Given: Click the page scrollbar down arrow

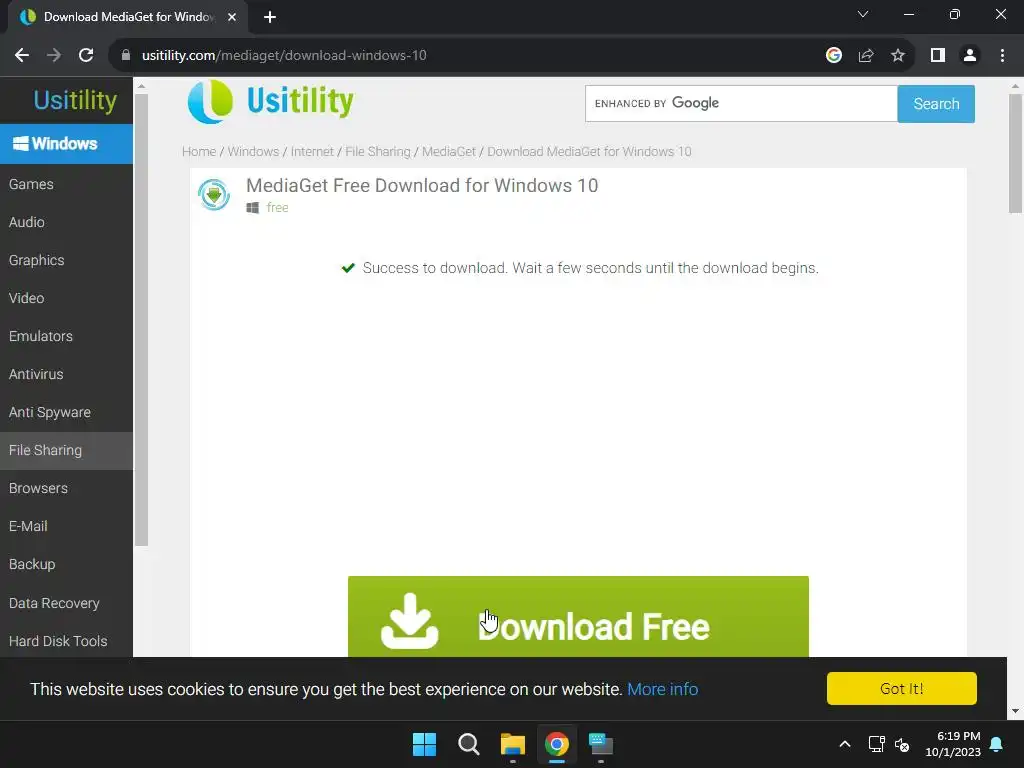Looking at the screenshot, I should tap(1015, 711).
